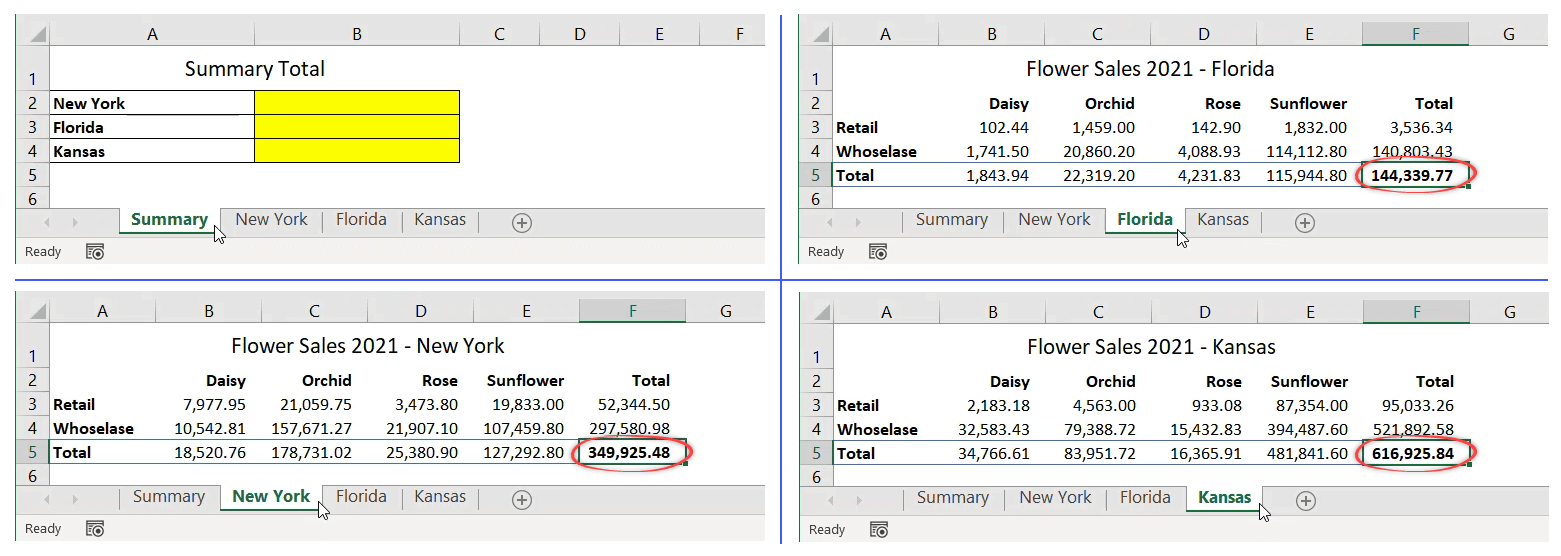This screenshot has height=556, width=1561.
Task: Click Select All corner in Summary Total window
Action: click(x=33, y=35)
